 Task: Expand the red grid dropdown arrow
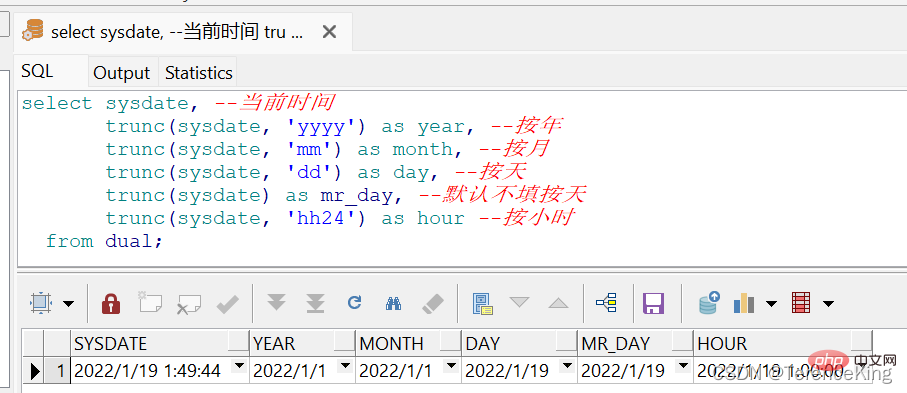click(x=828, y=303)
